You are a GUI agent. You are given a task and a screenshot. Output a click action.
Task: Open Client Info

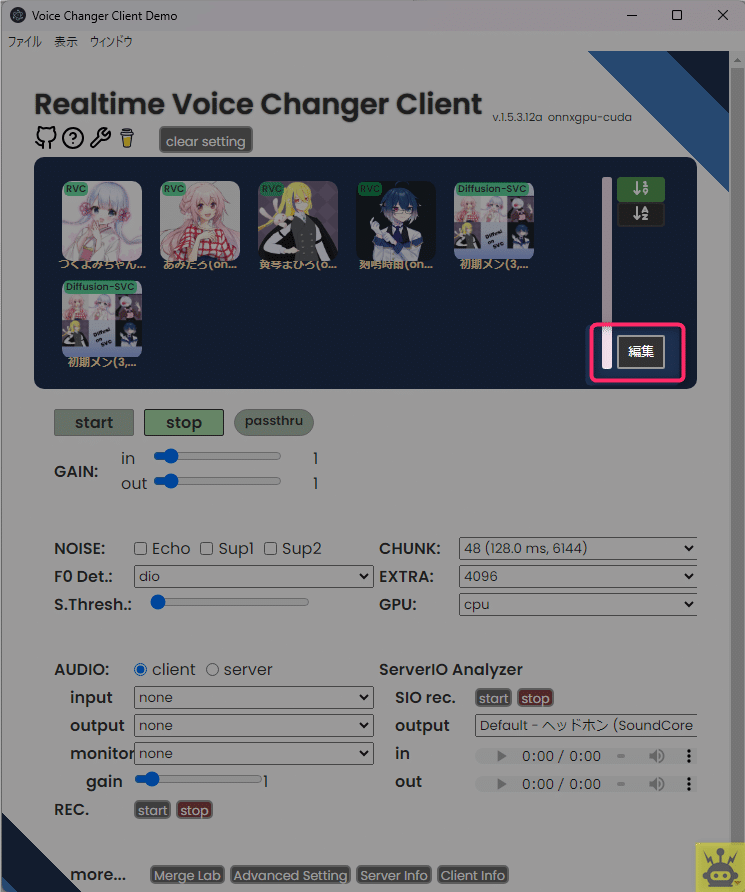point(473,875)
